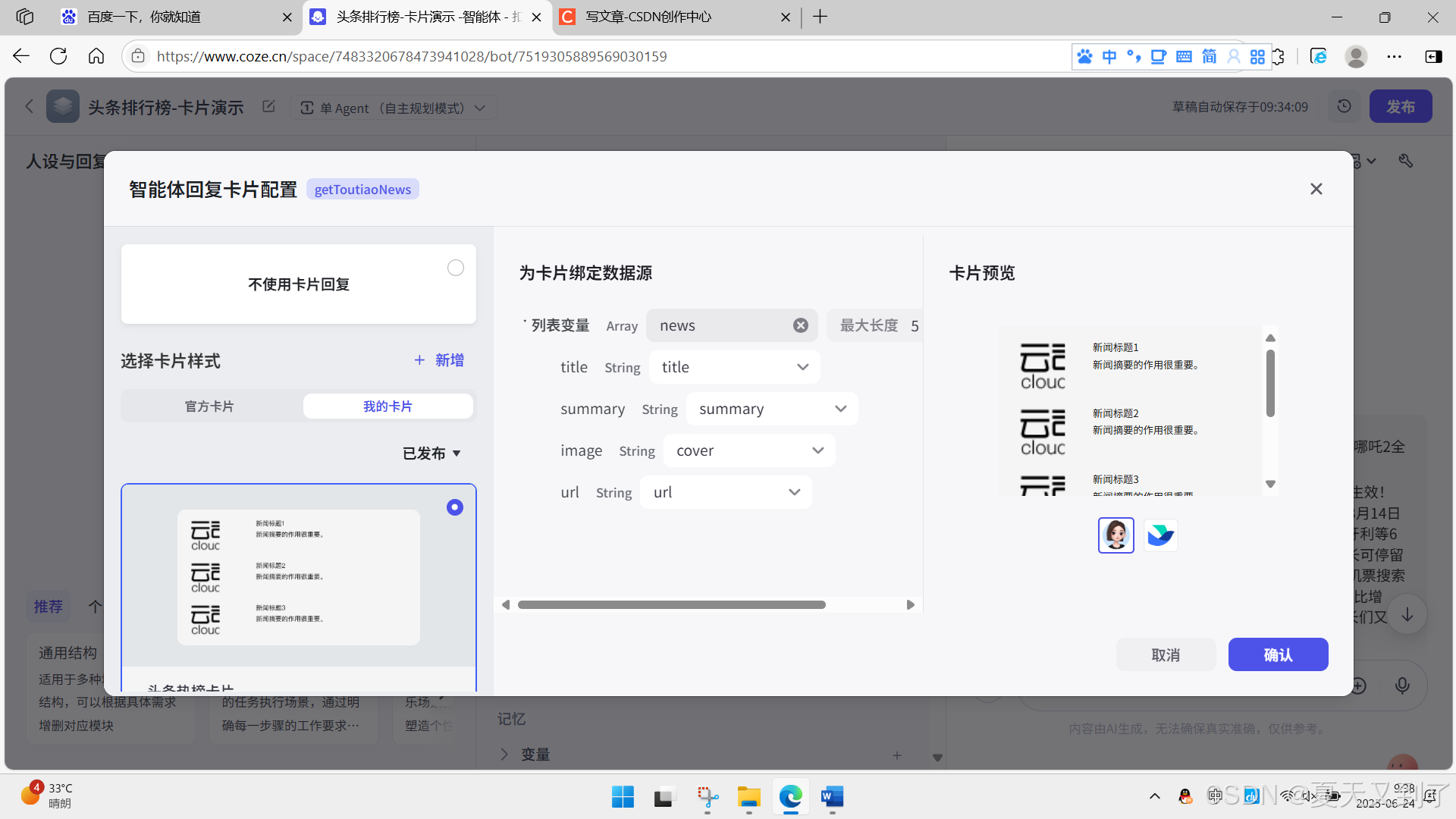Open the 已发布 filter dropdown
This screenshot has height=819, width=1456.
[x=431, y=453]
